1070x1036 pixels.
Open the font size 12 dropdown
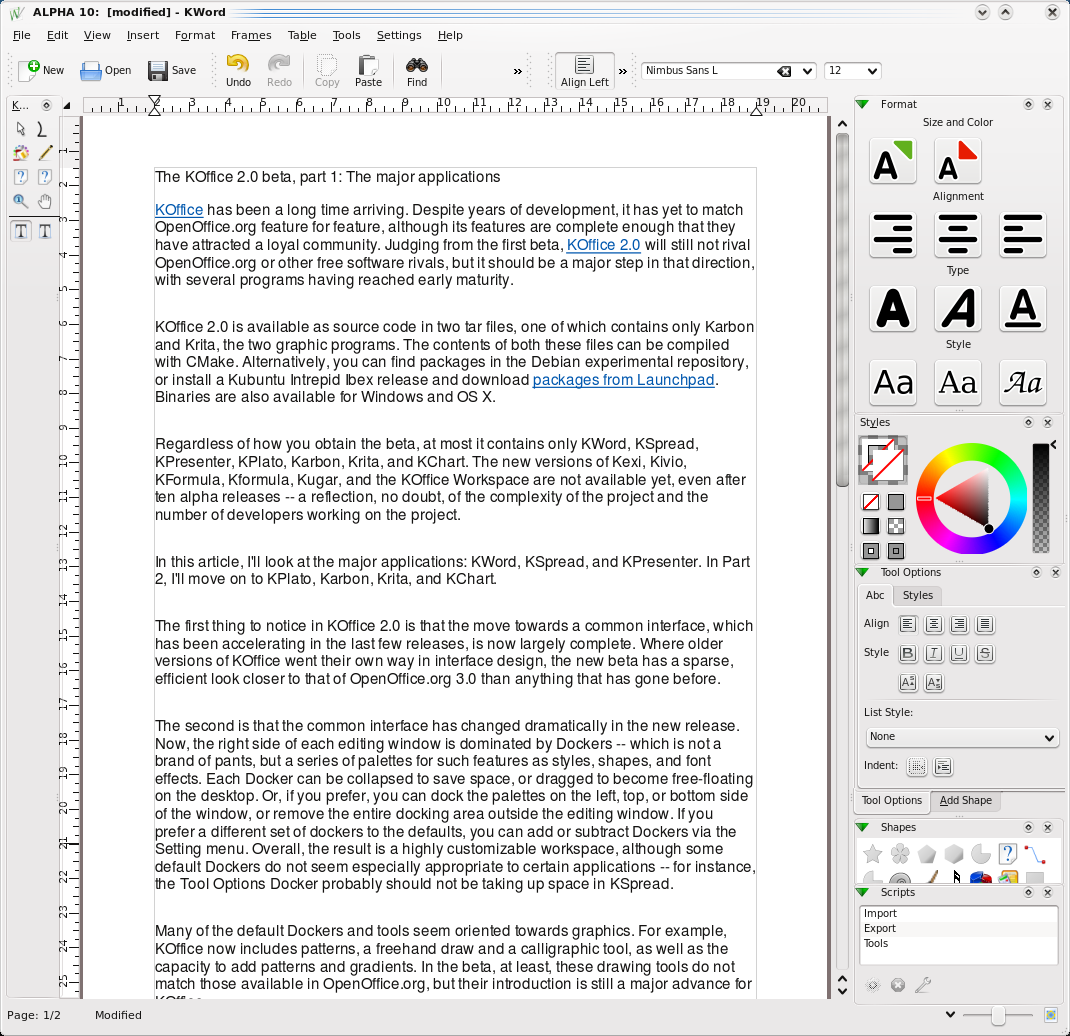click(x=852, y=71)
